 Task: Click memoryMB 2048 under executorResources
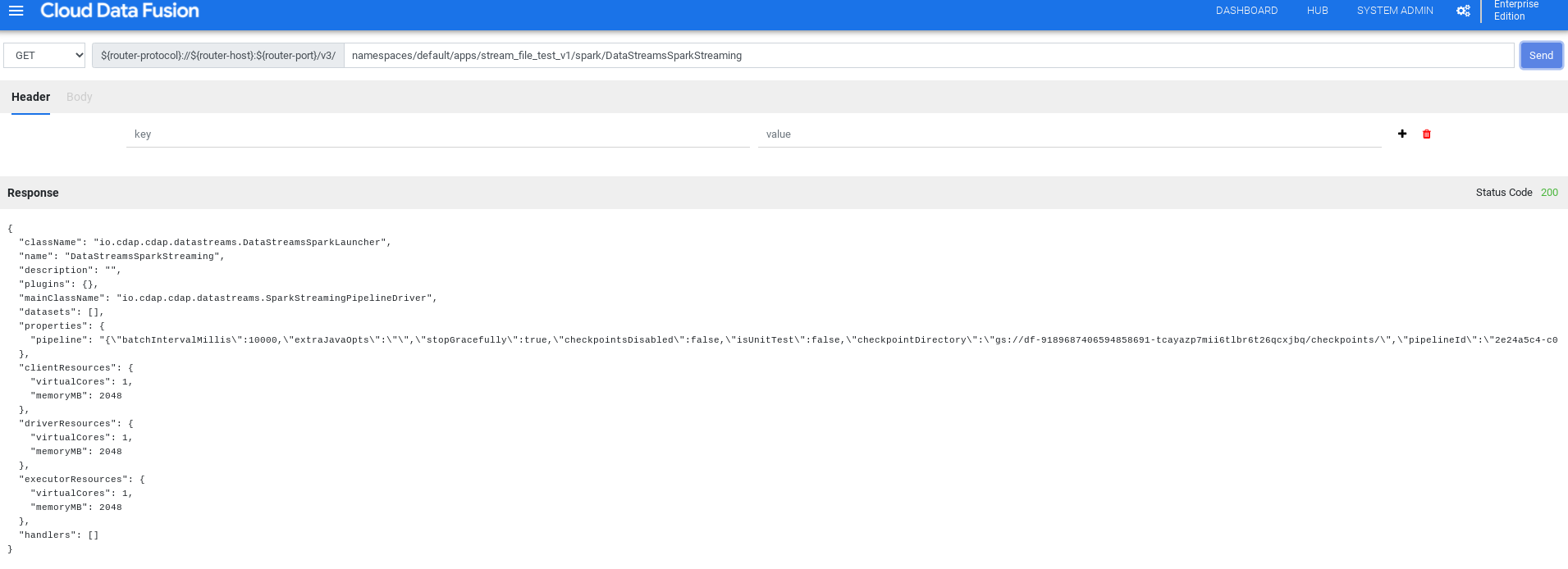76,508
